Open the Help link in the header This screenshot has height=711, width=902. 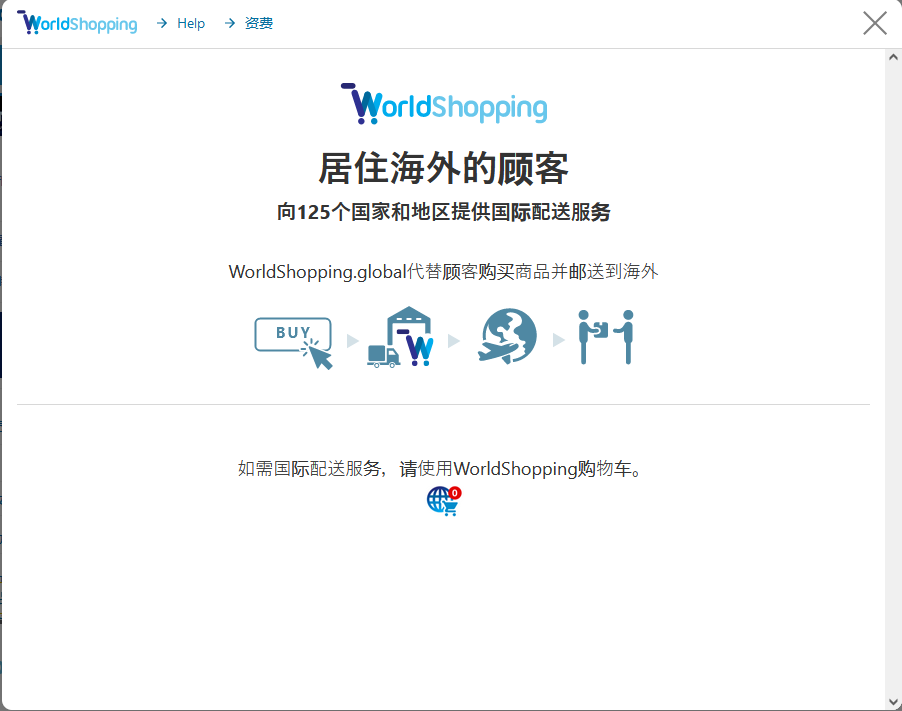tap(191, 23)
